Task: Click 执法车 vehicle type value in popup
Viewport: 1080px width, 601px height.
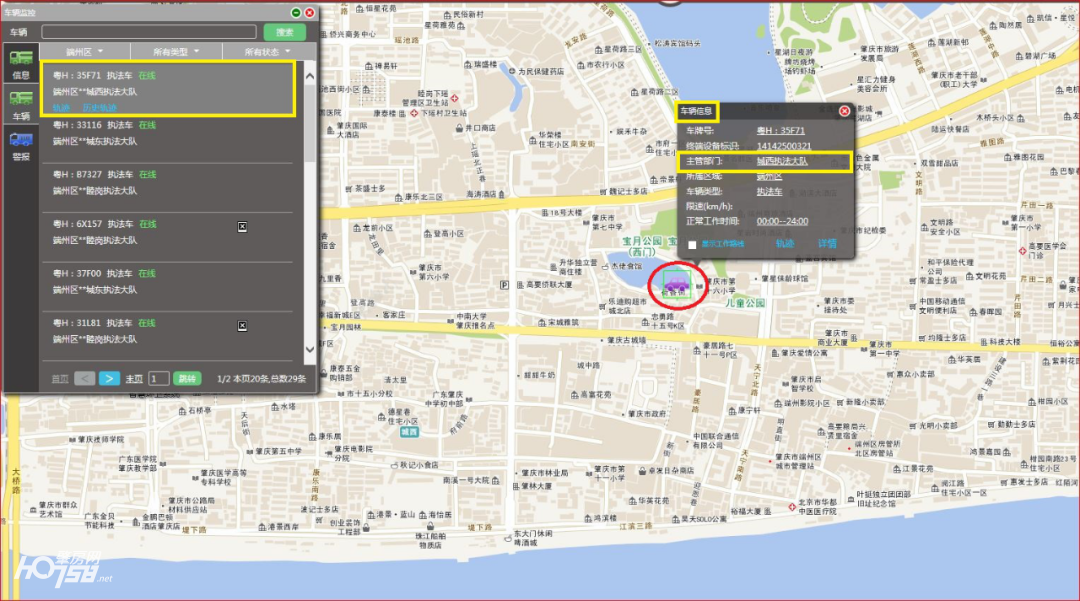Action: click(x=769, y=191)
